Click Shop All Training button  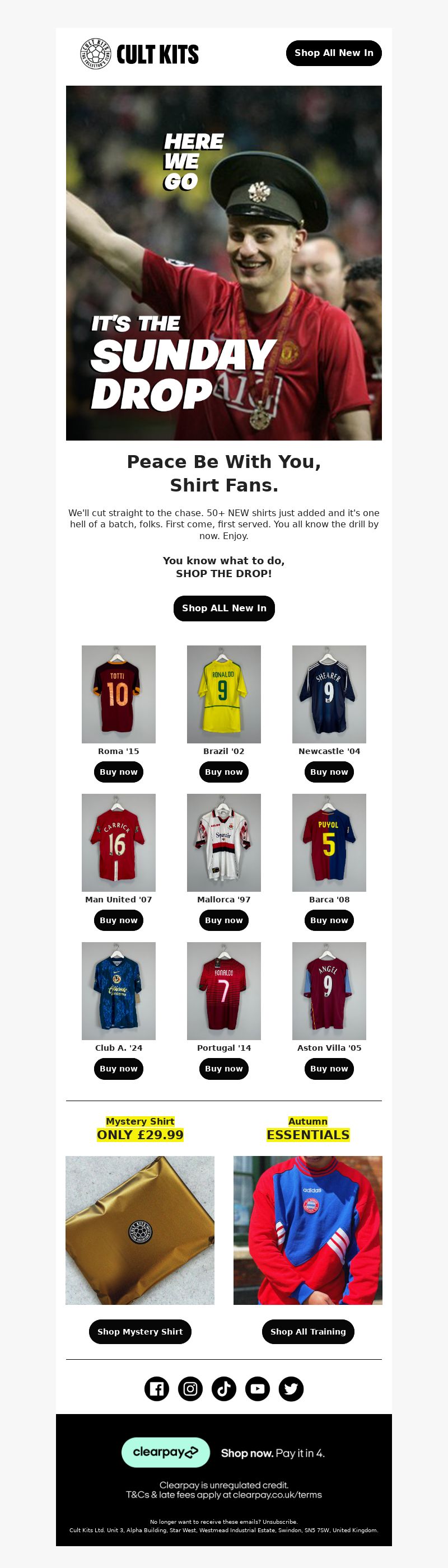click(x=308, y=1331)
